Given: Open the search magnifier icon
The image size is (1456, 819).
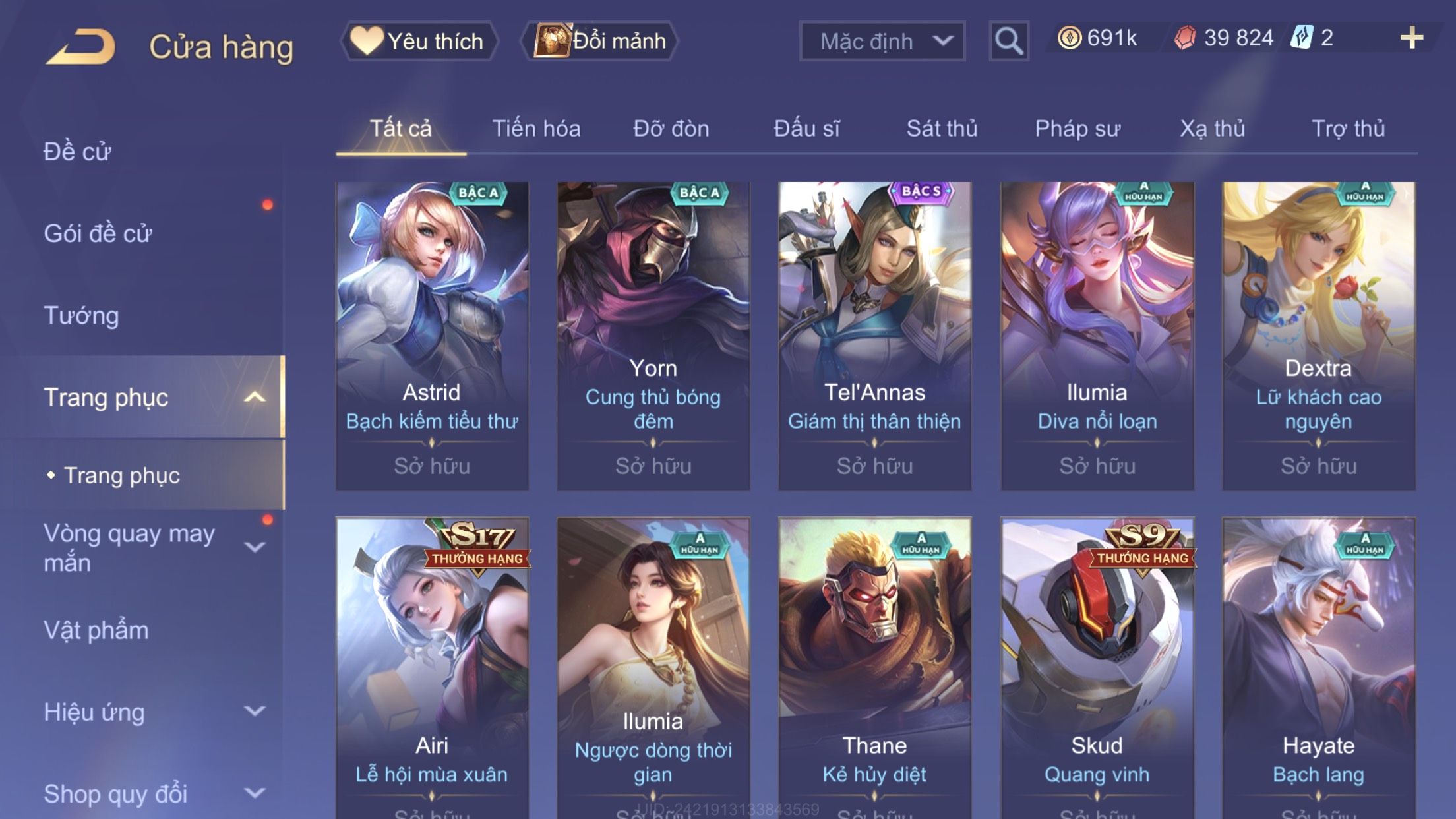Looking at the screenshot, I should pos(1009,41).
